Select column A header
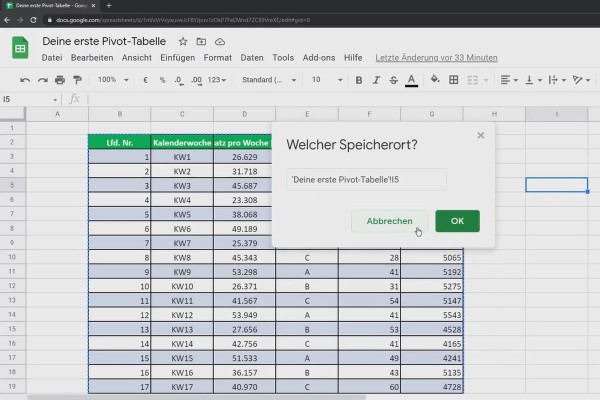This screenshot has height=400, width=600. tap(57, 114)
